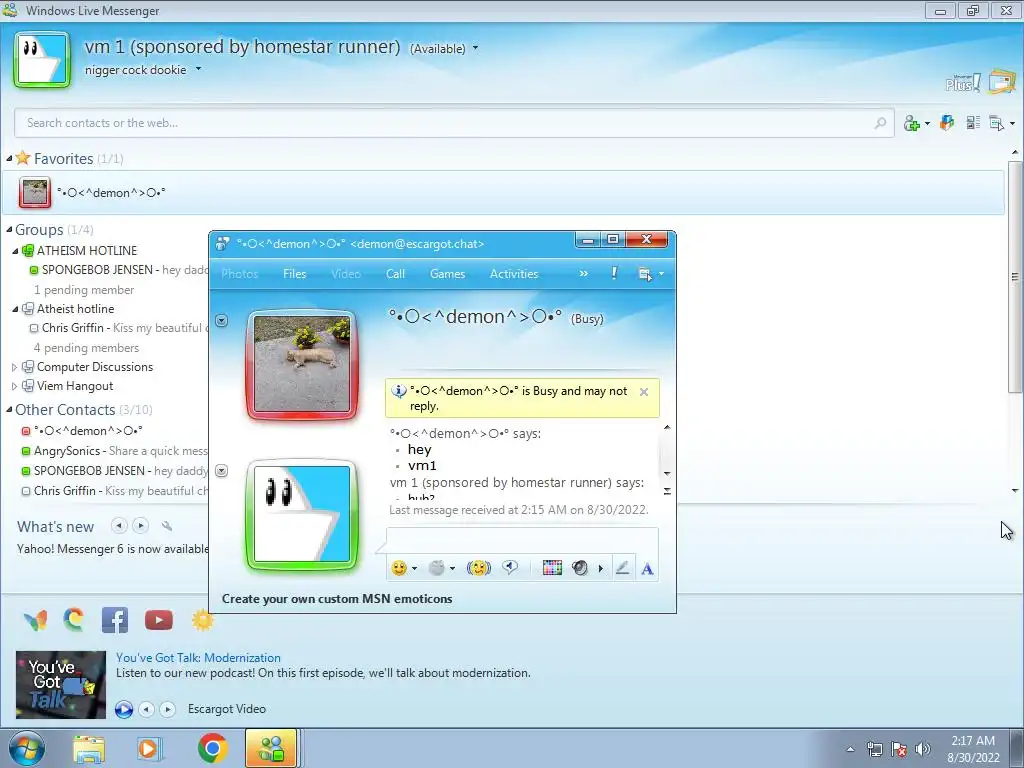Show more chat toolbar options chevron
This screenshot has width=1024, height=768.
[x=583, y=274]
